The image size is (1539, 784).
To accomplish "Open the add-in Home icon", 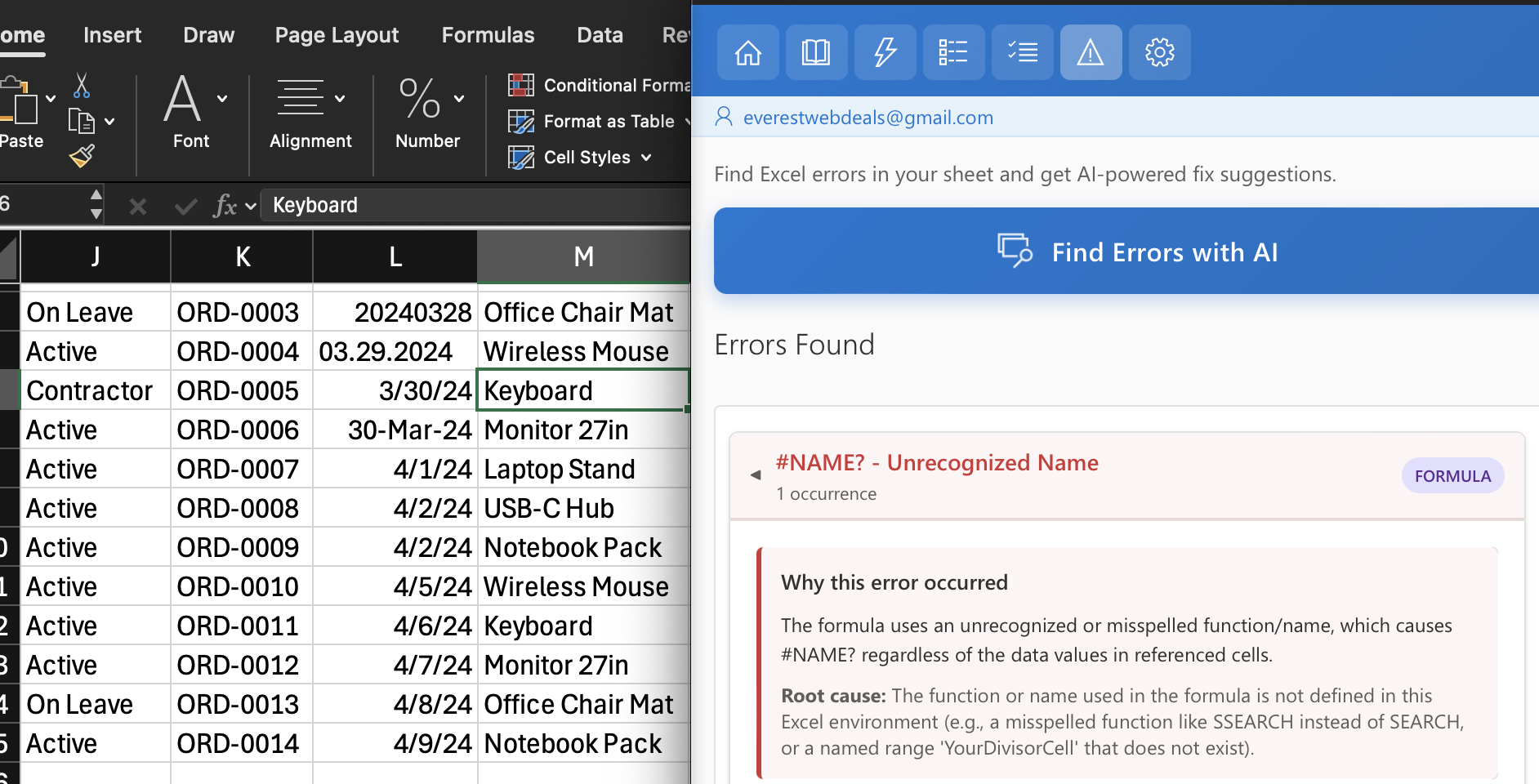I will 747,53.
